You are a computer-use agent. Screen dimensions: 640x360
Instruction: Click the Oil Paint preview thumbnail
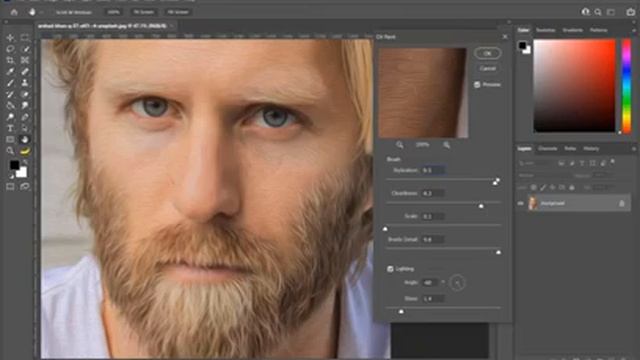pos(423,93)
